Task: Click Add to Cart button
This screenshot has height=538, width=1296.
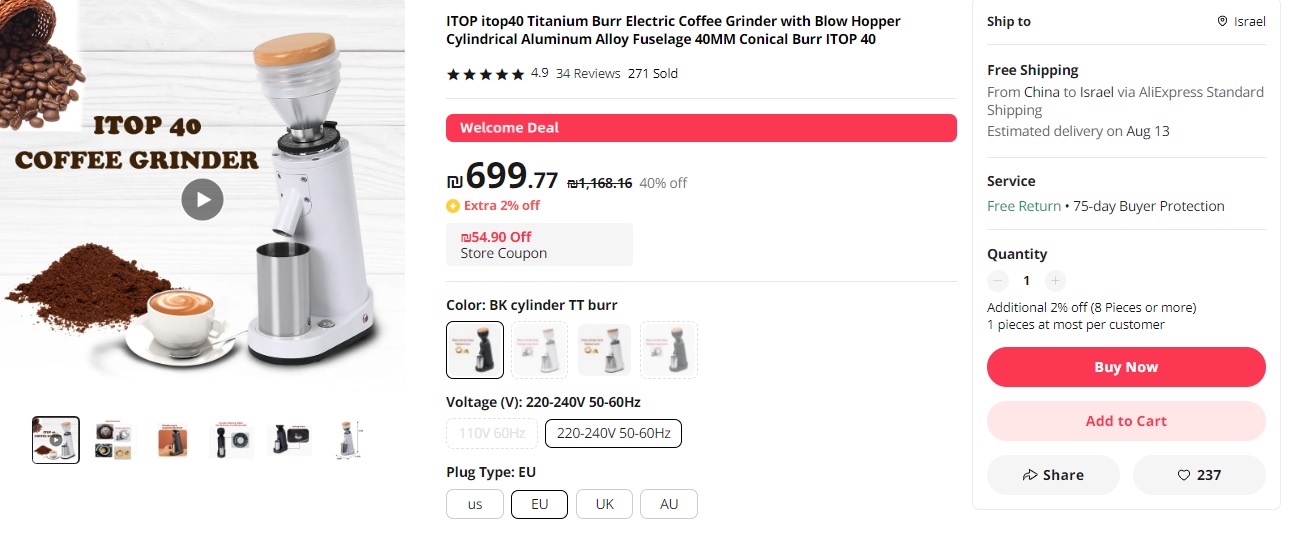Action: coord(1126,421)
